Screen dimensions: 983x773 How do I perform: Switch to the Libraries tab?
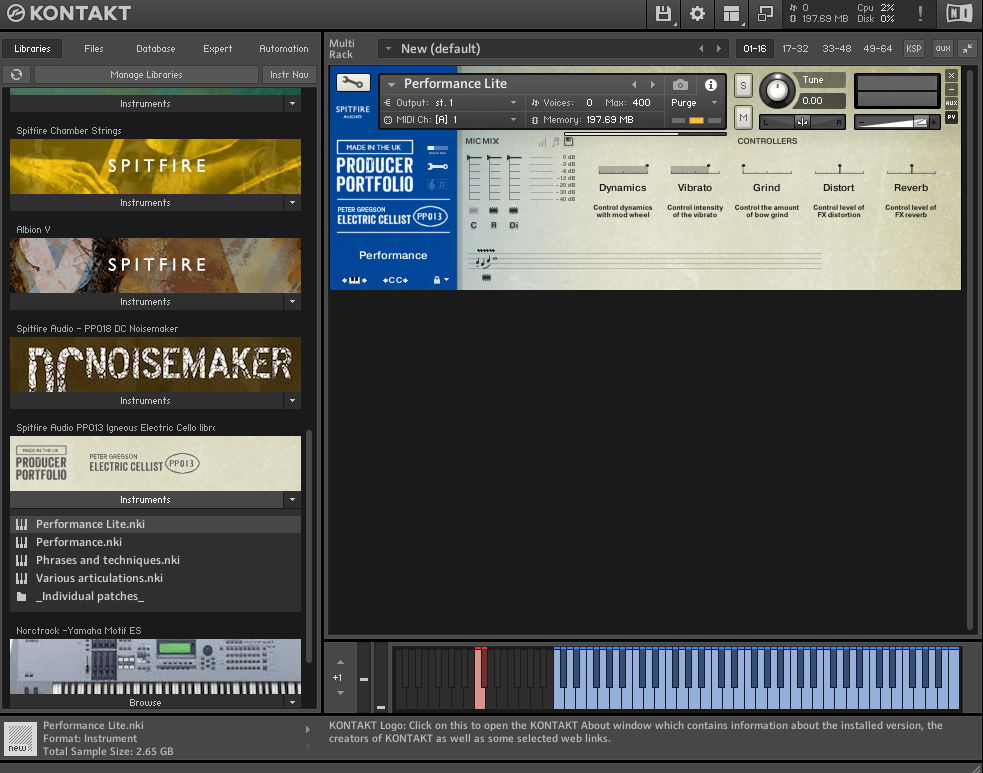[x=33, y=49]
